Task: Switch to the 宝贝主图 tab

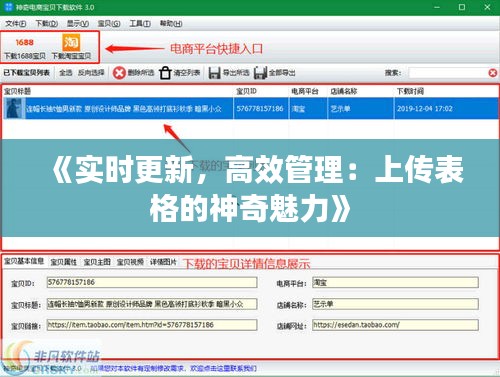Action: (x=97, y=262)
